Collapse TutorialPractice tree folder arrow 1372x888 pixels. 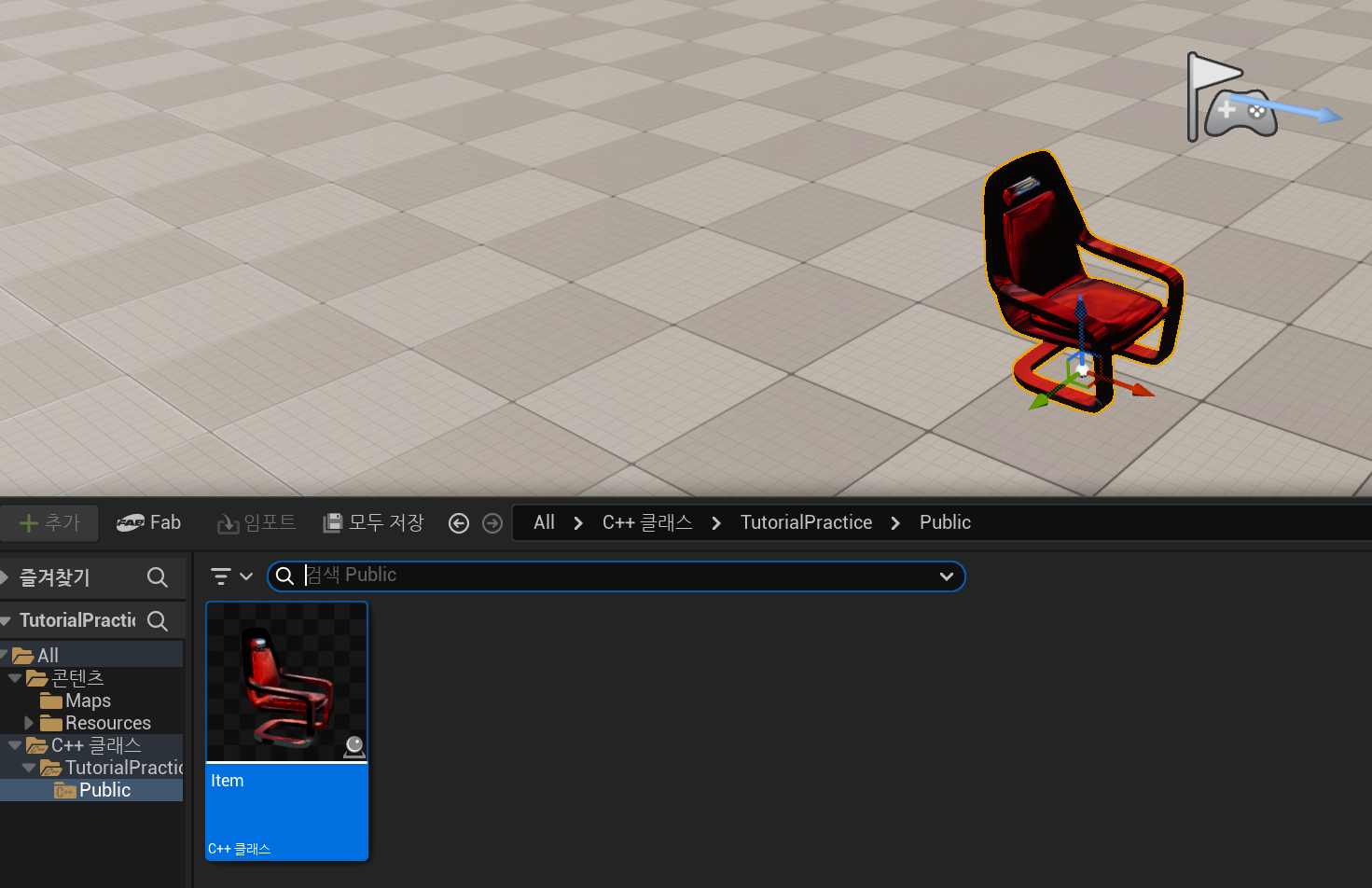(x=29, y=768)
